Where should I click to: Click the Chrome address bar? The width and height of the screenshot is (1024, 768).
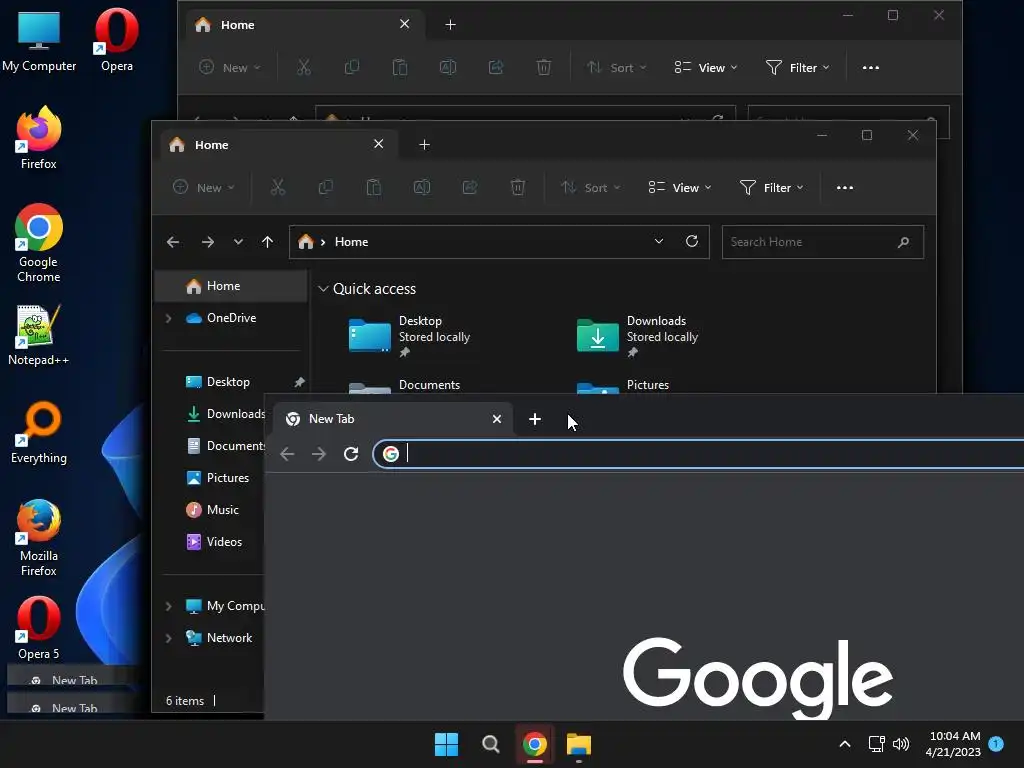coord(699,454)
